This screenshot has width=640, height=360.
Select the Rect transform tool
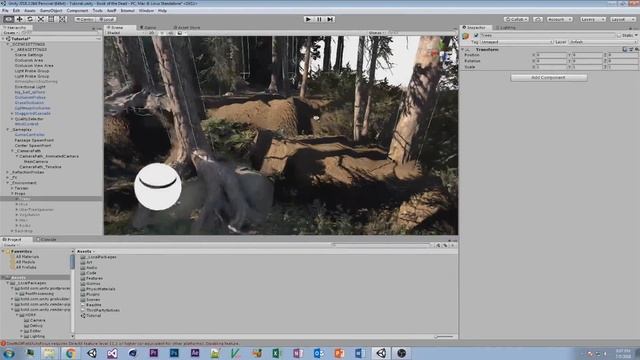(51, 19)
